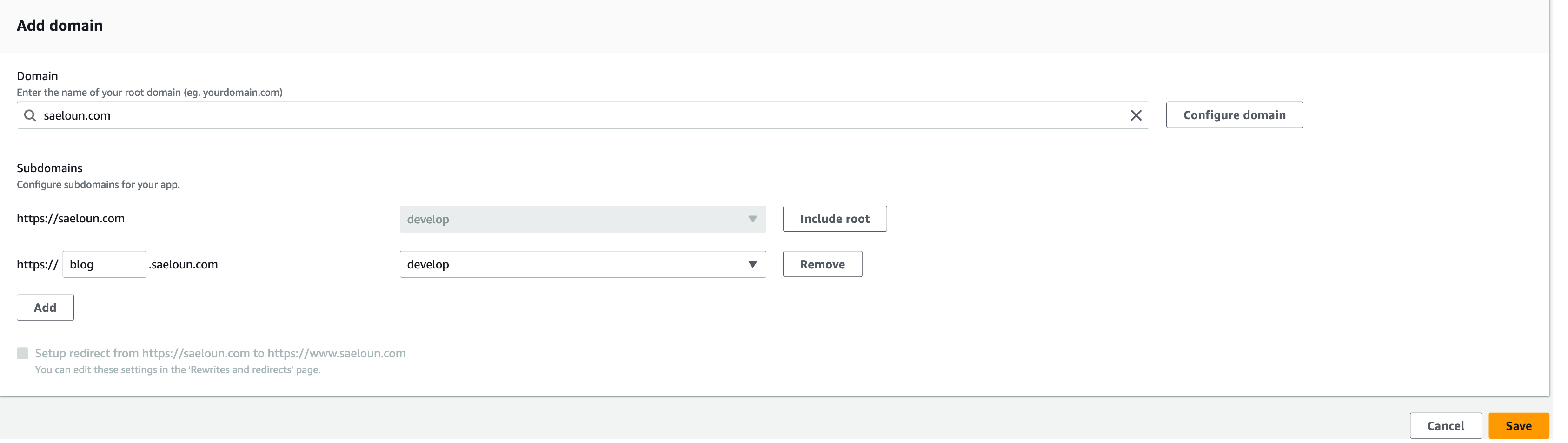Enable redirect from saeloun.com to www checkbox
This screenshot has width=1568, height=443.
click(x=22, y=354)
